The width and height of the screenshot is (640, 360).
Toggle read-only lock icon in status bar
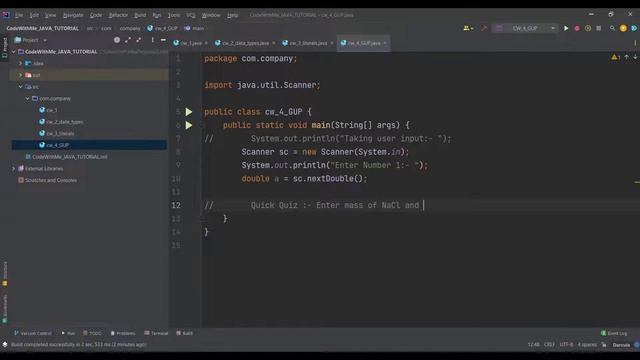(604, 345)
